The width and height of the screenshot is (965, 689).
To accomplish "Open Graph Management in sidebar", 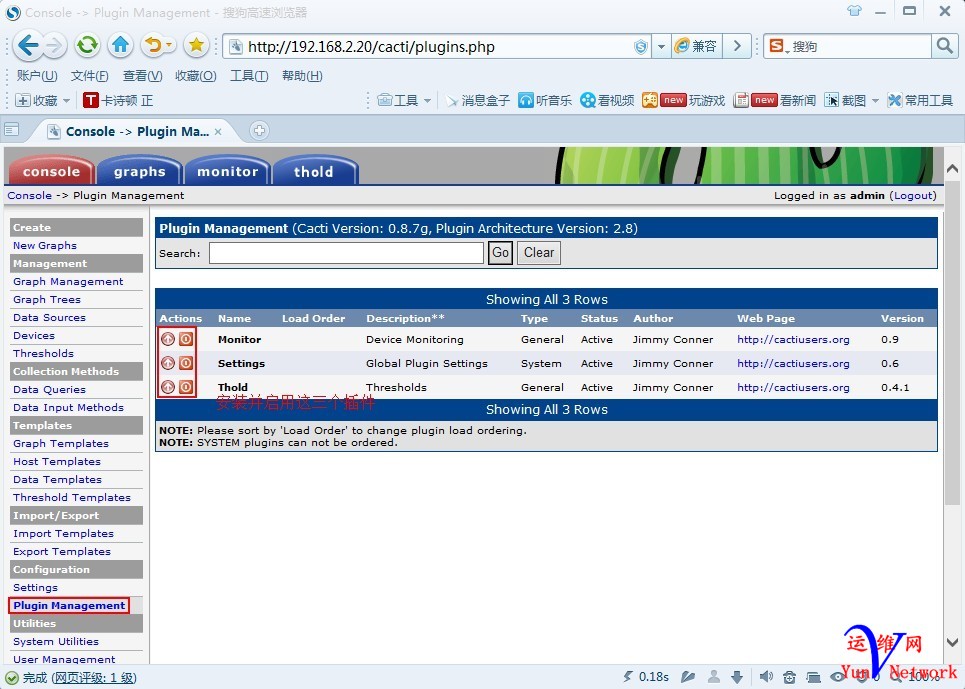I will pos(68,281).
